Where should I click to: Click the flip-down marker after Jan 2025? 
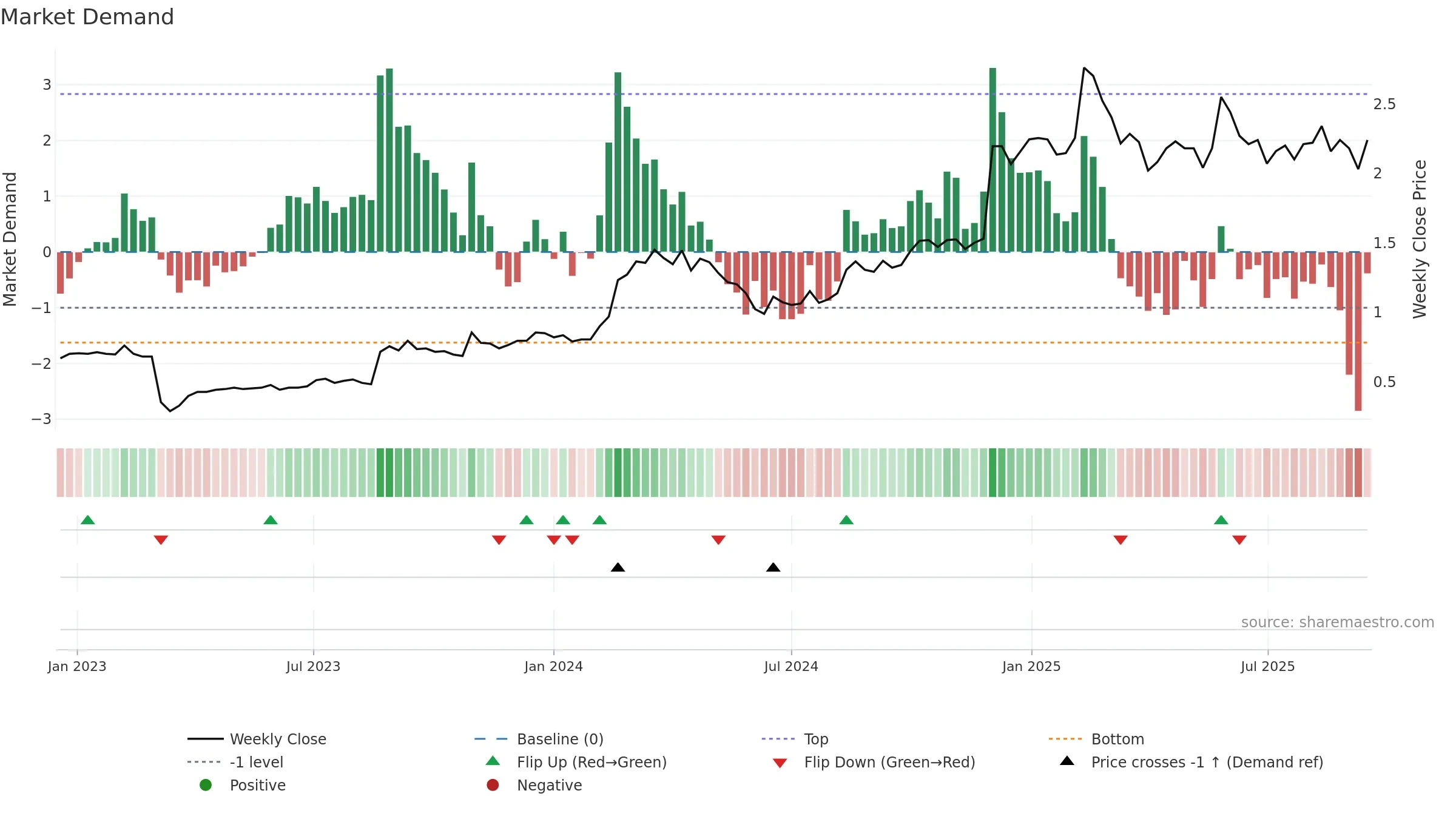tap(1121, 540)
